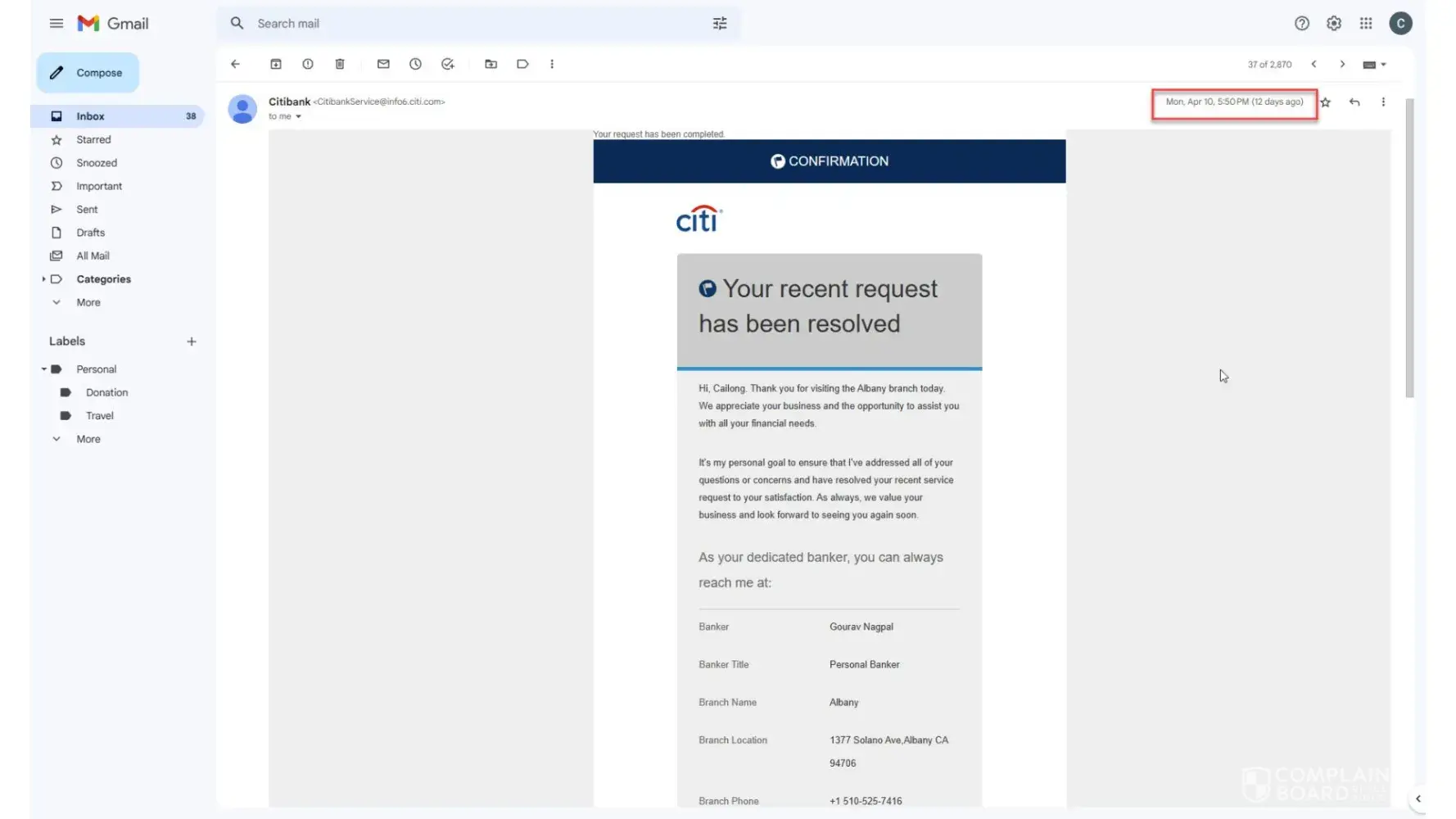Archive this Citibank email
This screenshot has height=819, width=1456.
pyautogui.click(x=276, y=64)
